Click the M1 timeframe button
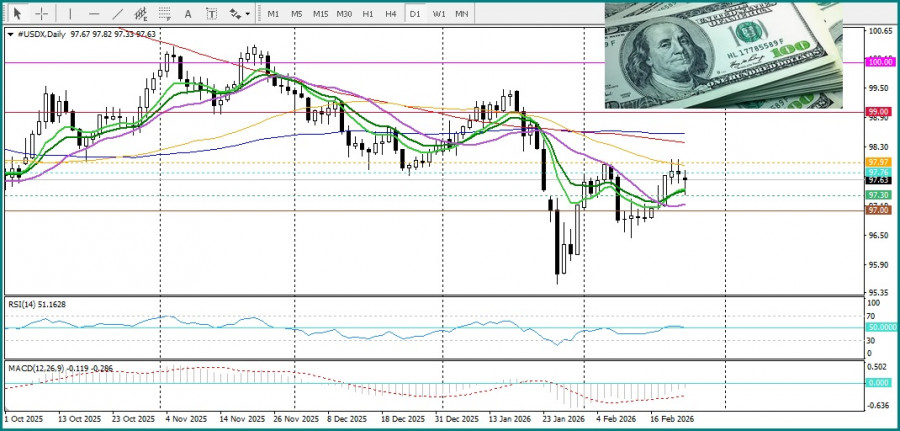Image resolution: width=900 pixels, height=431 pixels. click(x=273, y=14)
